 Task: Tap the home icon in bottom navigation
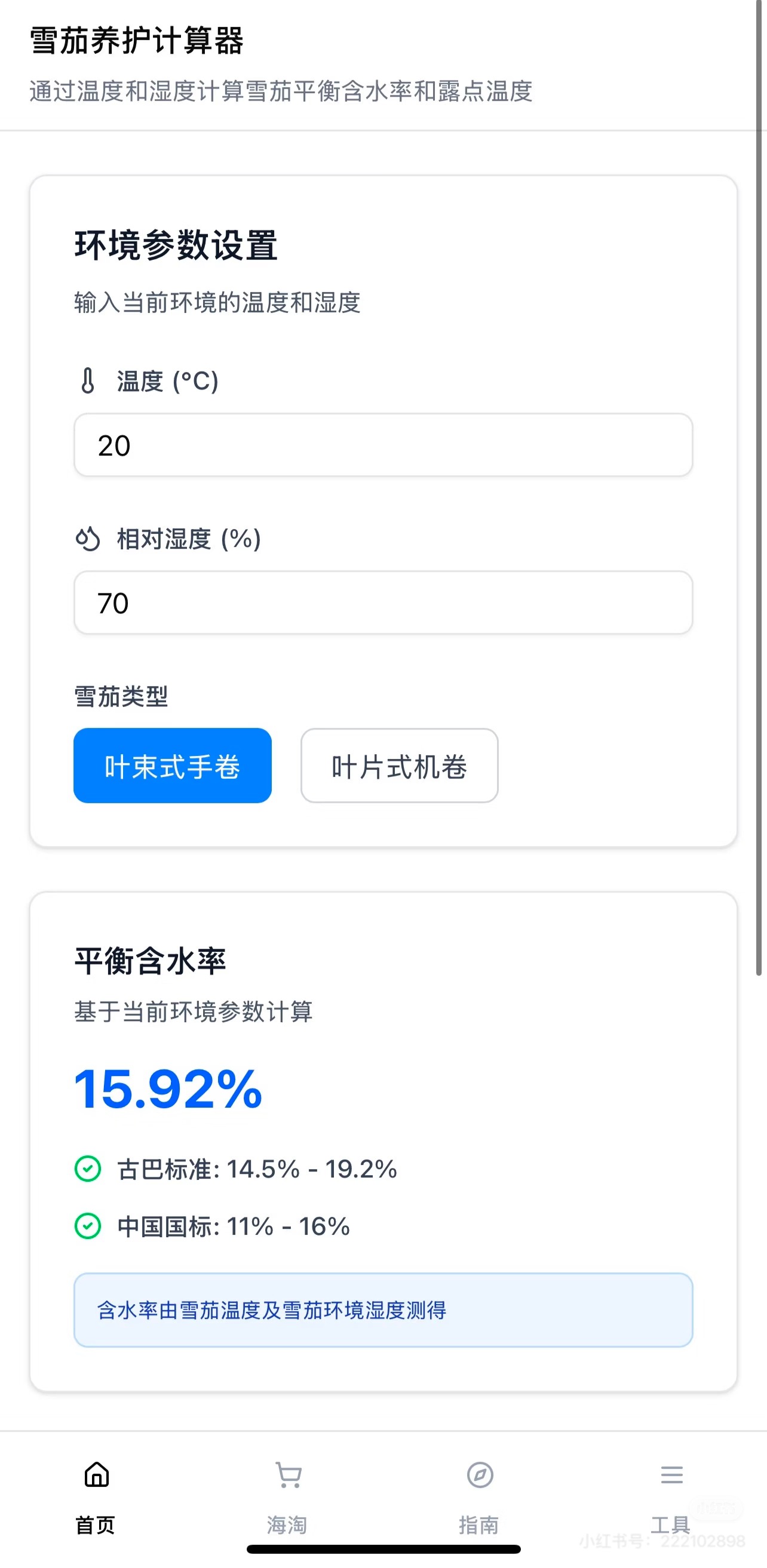[97, 1474]
